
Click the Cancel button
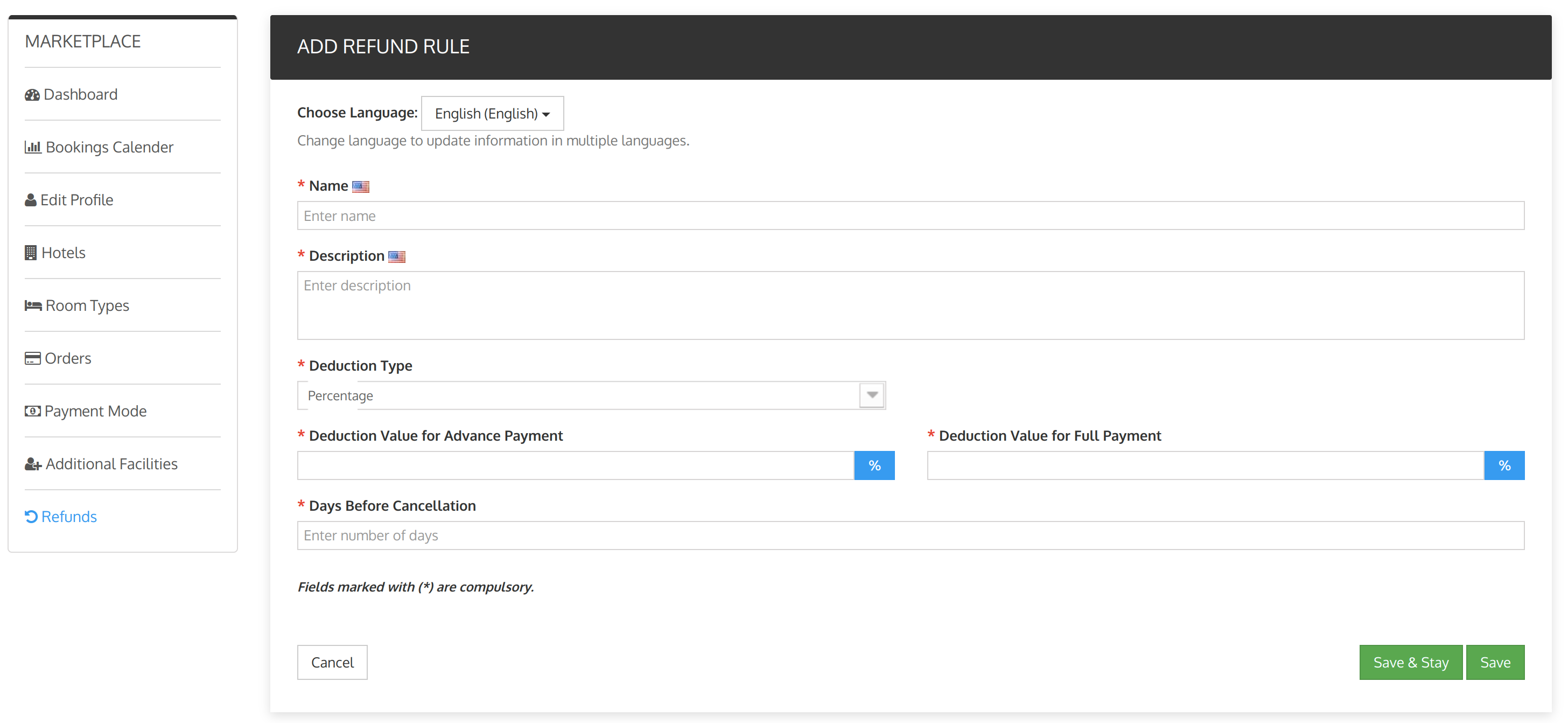click(x=333, y=662)
